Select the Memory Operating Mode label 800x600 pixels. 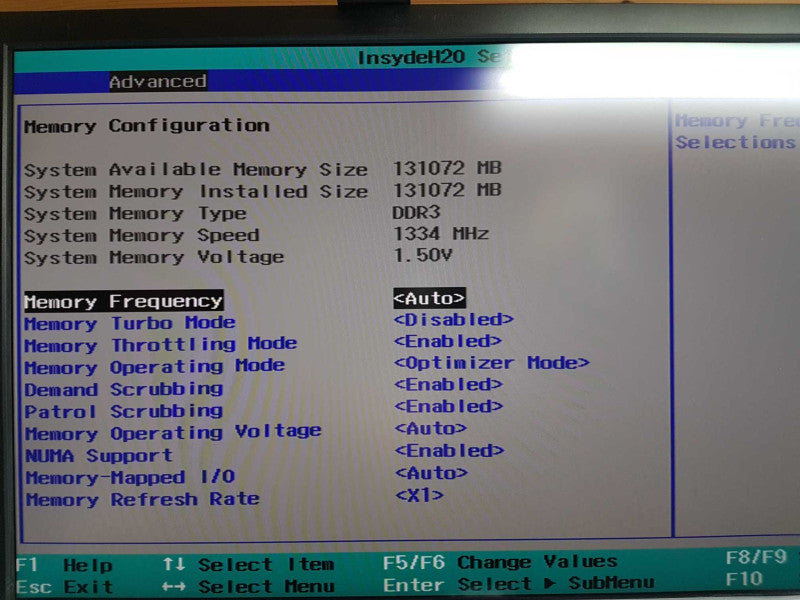(155, 367)
